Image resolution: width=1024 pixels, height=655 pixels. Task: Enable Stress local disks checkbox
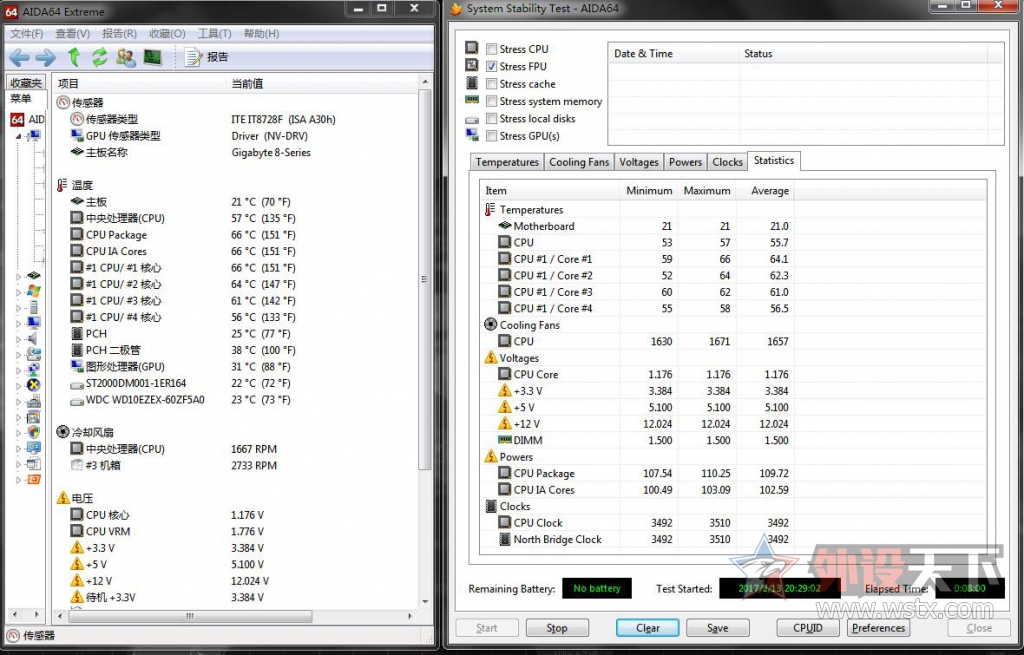[491, 118]
